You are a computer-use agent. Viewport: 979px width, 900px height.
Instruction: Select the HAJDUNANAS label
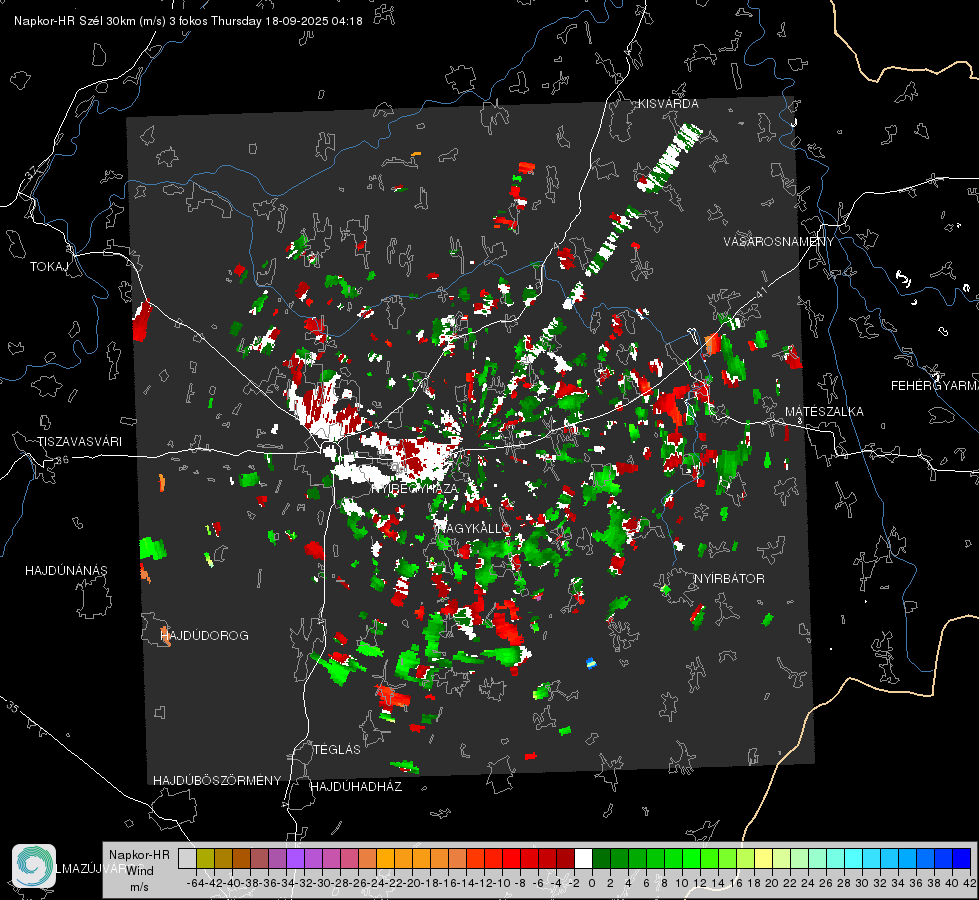66,570
